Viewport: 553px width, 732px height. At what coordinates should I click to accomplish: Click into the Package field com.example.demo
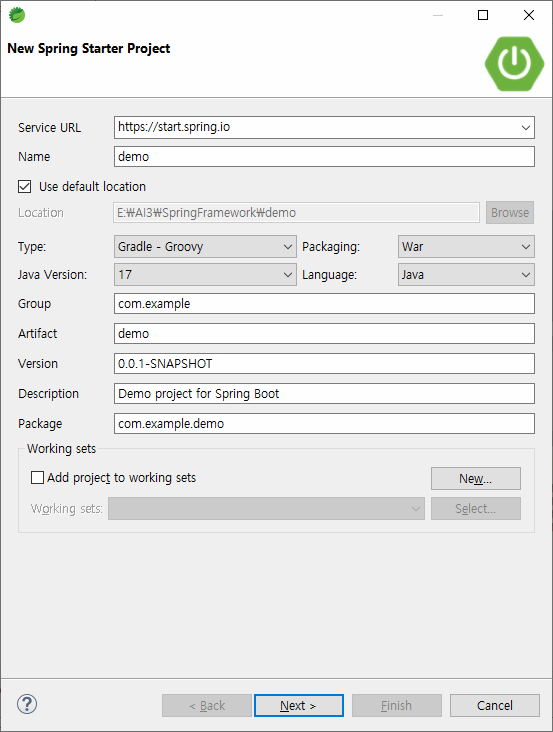pos(324,423)
